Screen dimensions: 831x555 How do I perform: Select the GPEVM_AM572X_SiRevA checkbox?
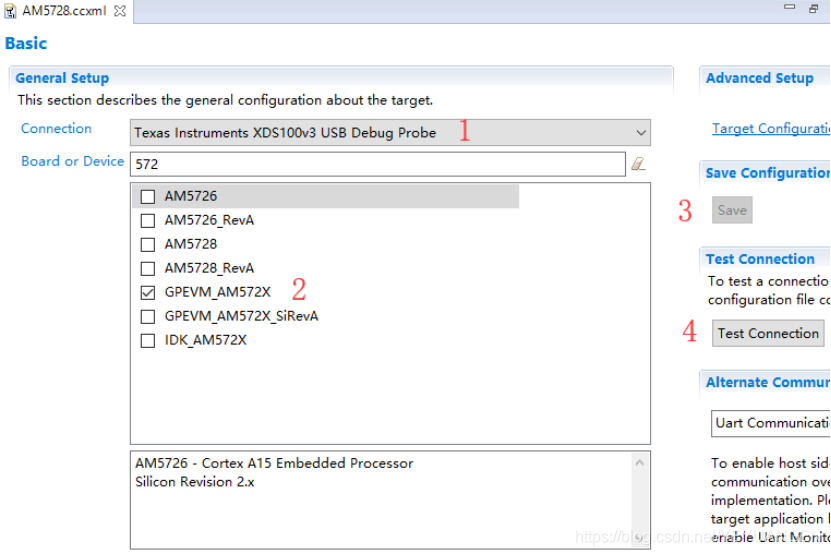[148, 317]
